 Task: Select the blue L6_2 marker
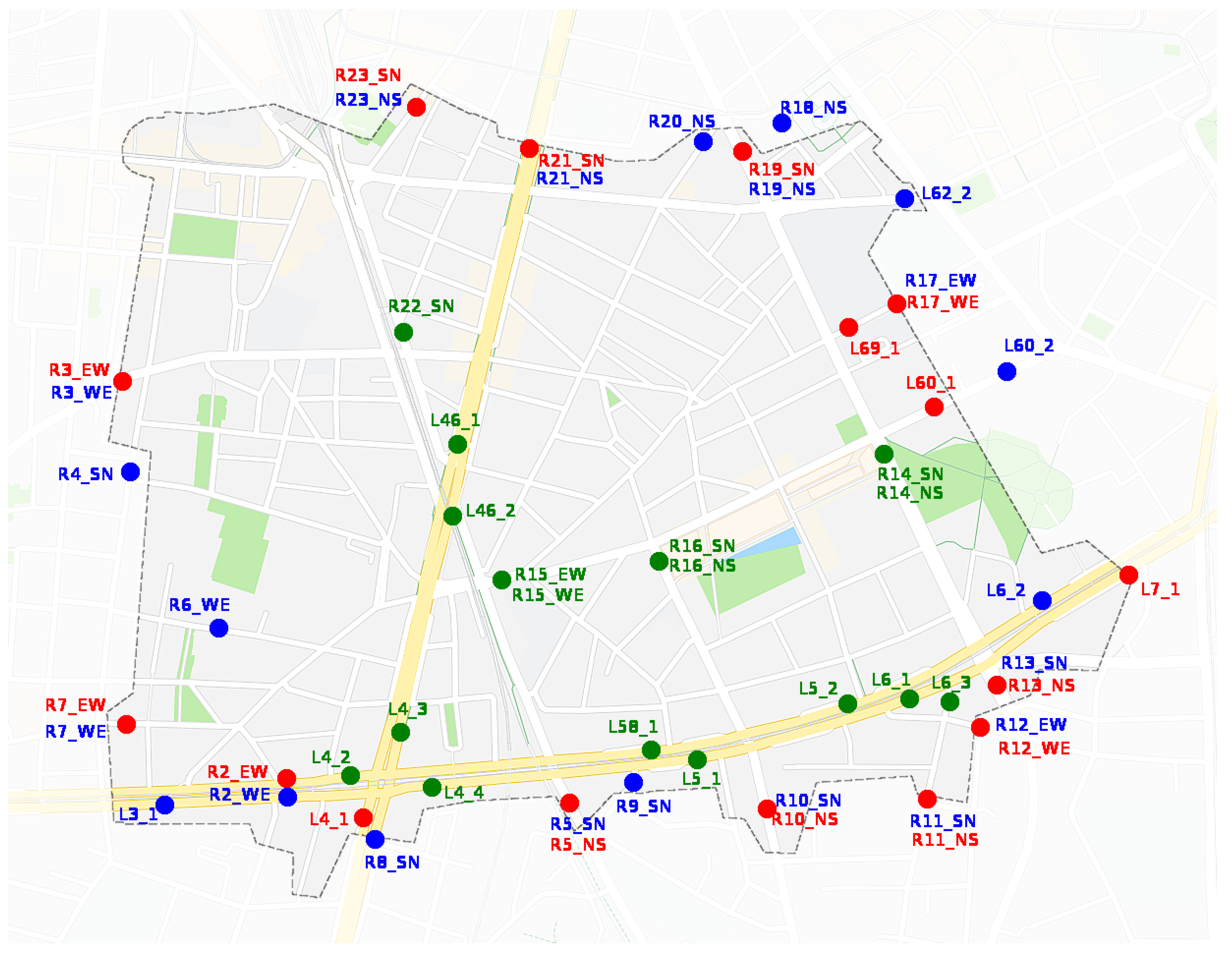(x=1042, y=601)
